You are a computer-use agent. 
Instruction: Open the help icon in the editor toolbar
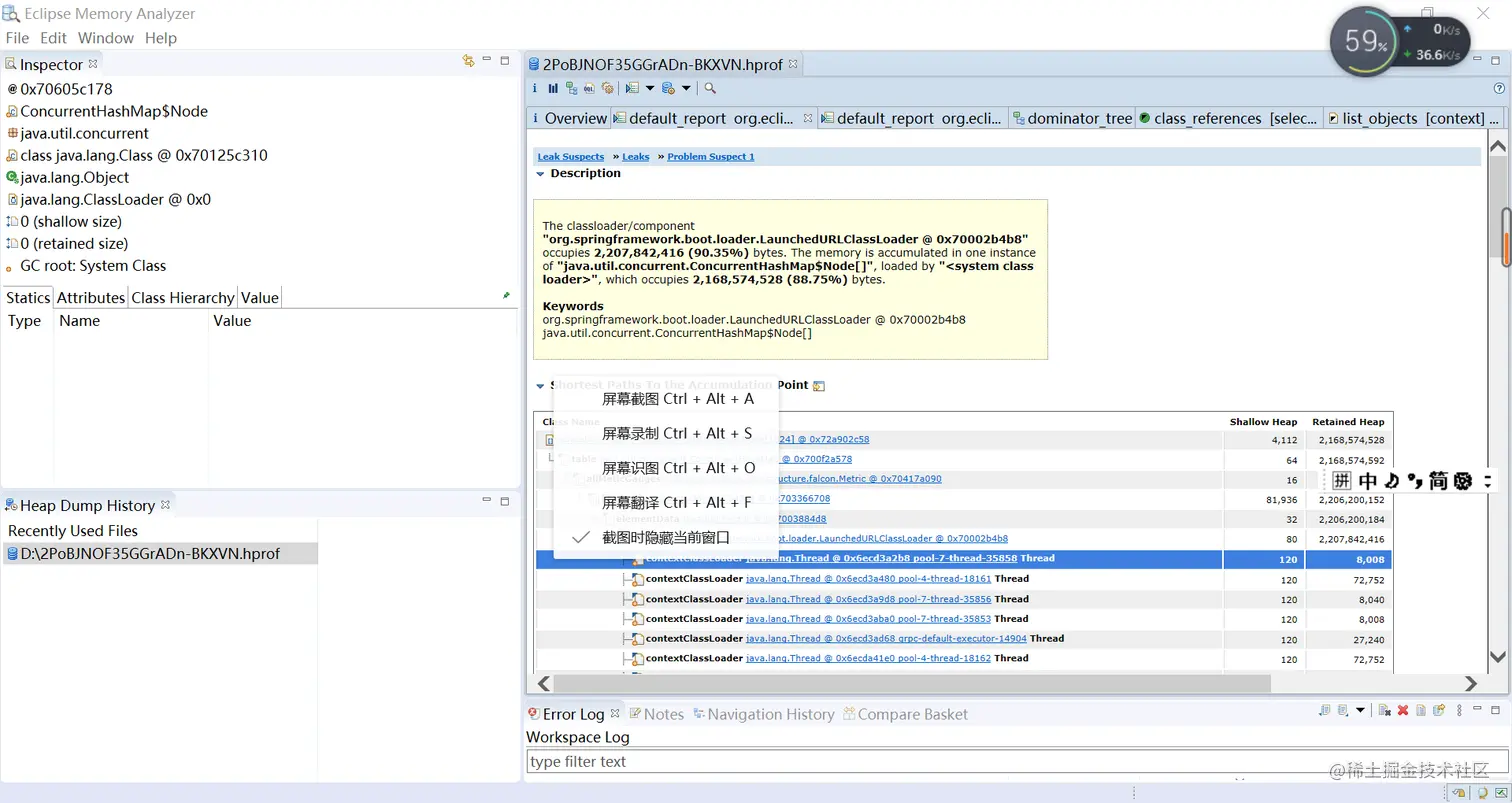tap(1499, 88)
